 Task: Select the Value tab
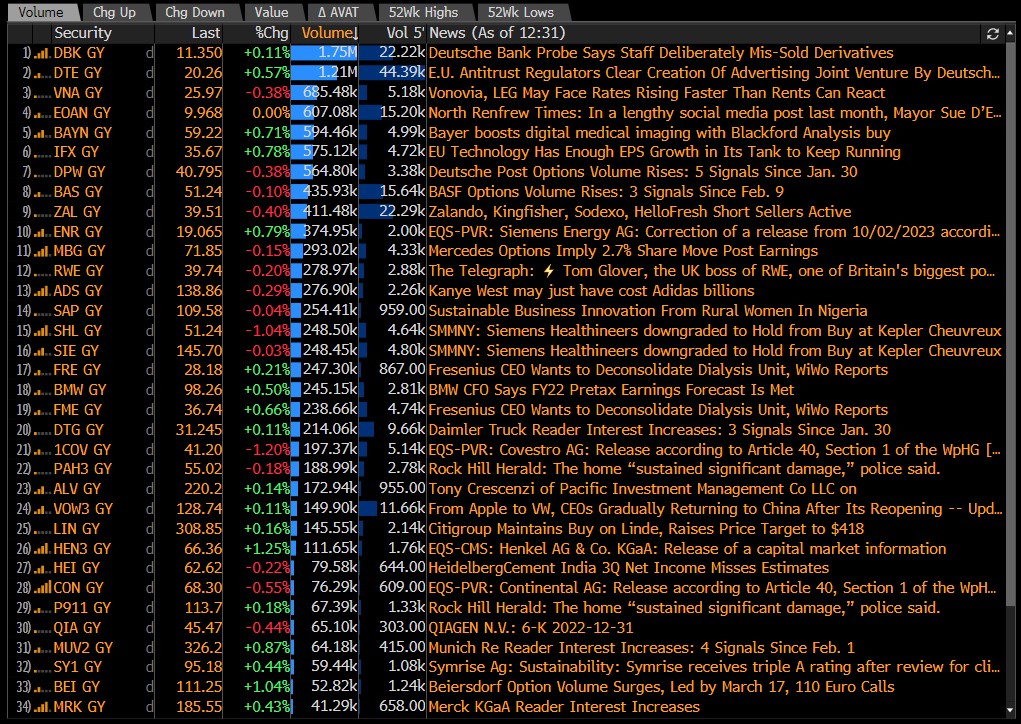click(272, 12)
